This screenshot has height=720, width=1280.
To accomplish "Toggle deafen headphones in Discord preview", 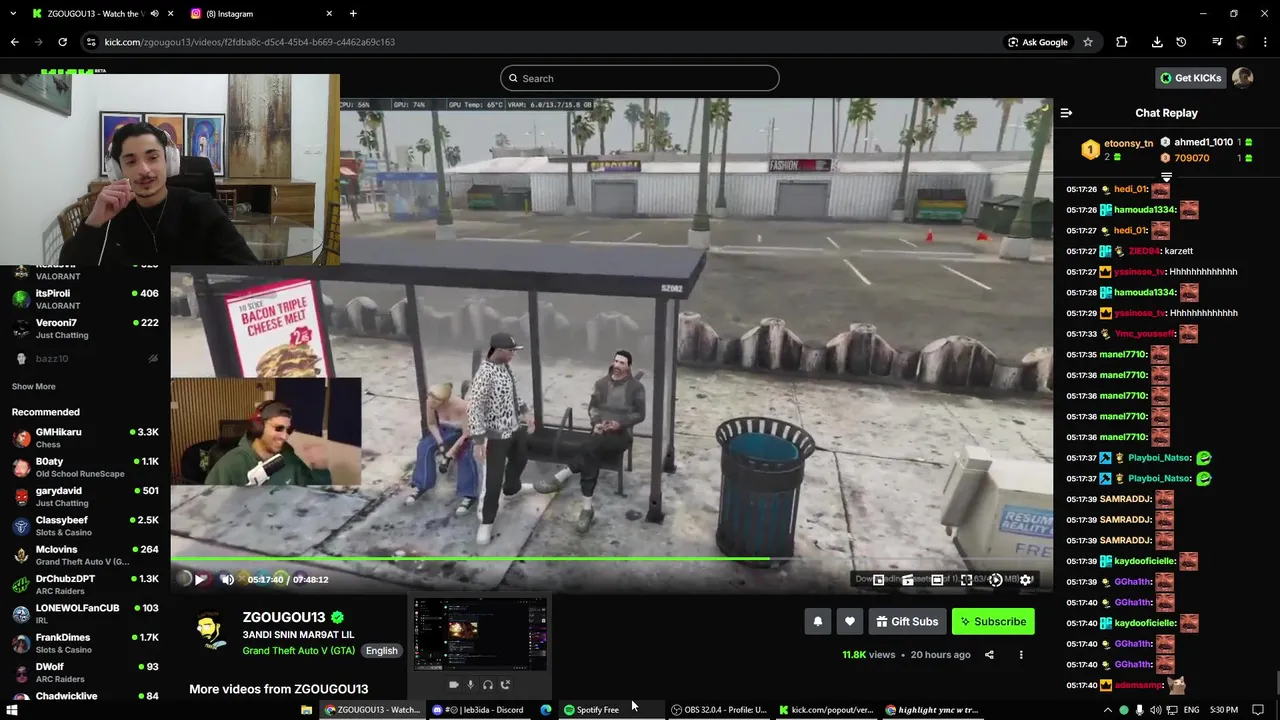I will pos(488,685).
